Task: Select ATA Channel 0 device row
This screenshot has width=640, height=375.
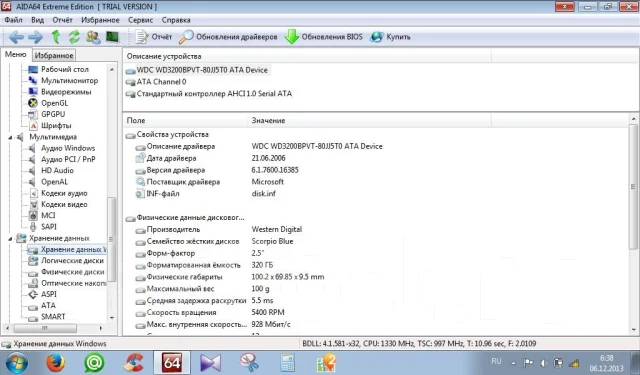Action: point(161,82)
